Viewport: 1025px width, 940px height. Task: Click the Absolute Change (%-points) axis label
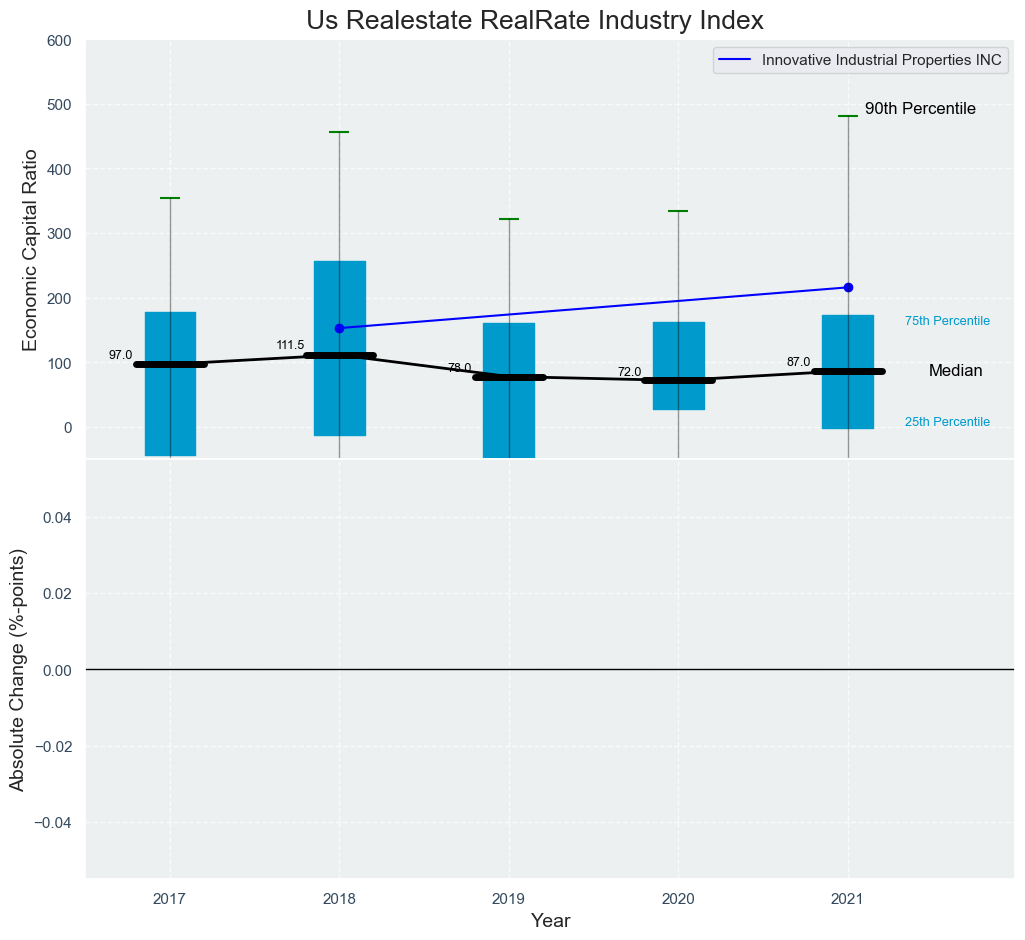tap(18, 669)
